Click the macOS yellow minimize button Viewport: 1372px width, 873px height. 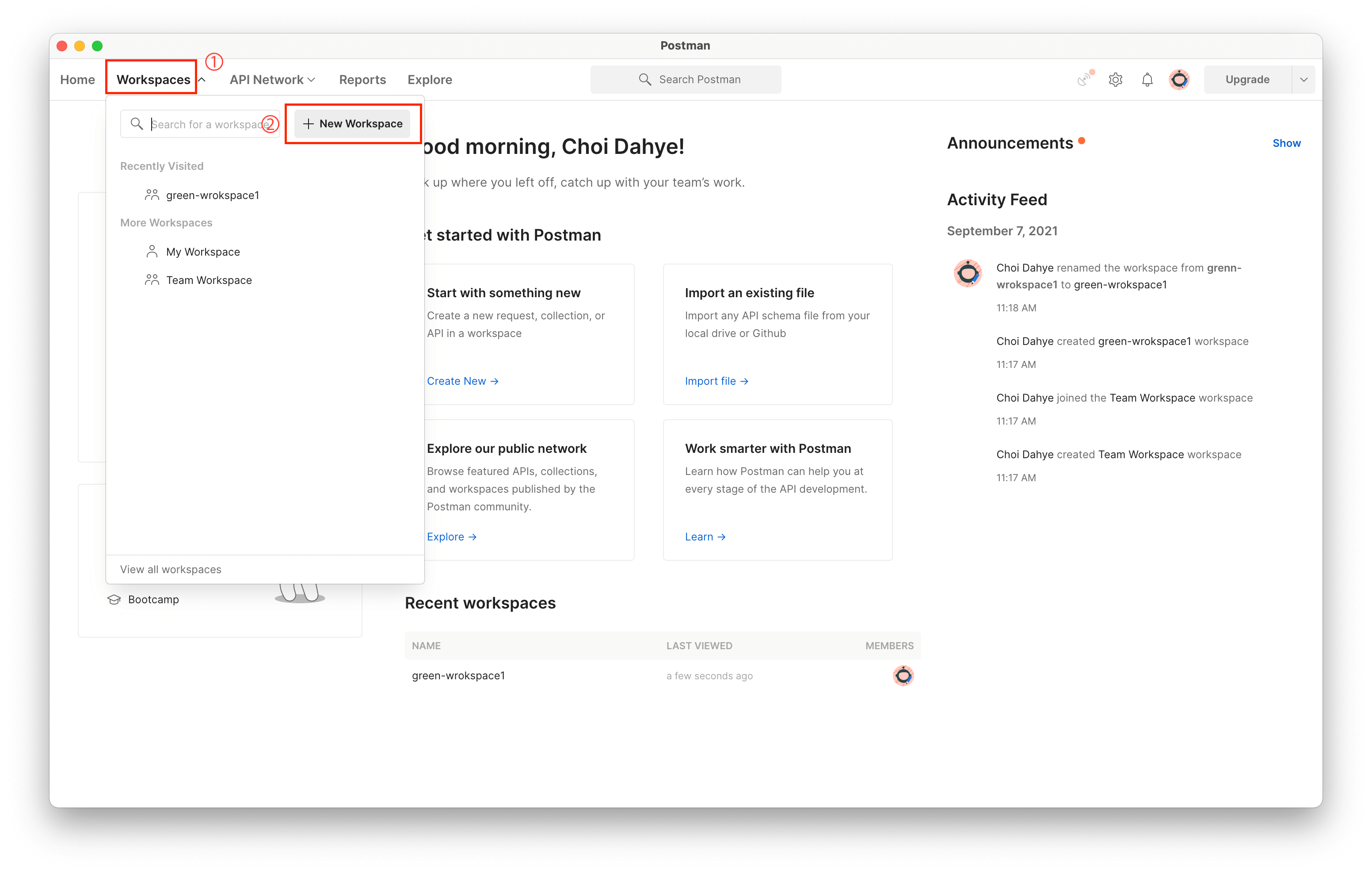click(x=80, y=46)
